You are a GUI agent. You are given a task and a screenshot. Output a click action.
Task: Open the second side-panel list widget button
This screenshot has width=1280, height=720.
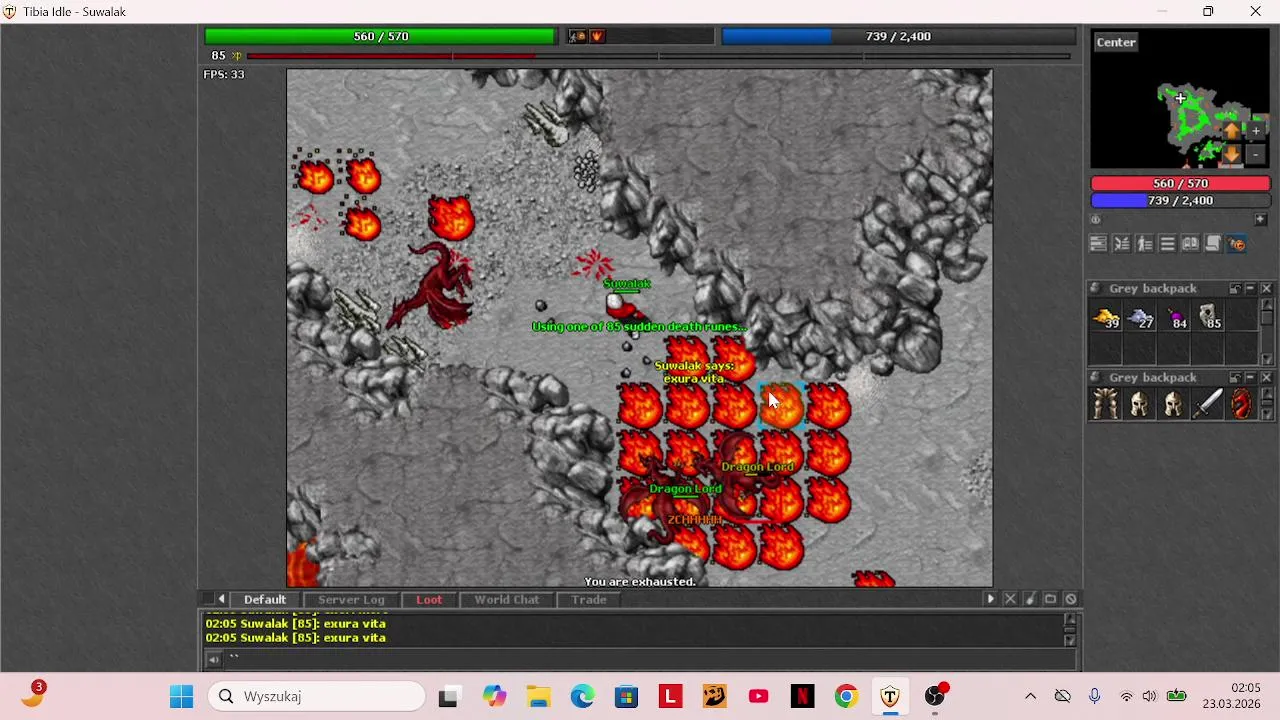tap(1122, 244)
